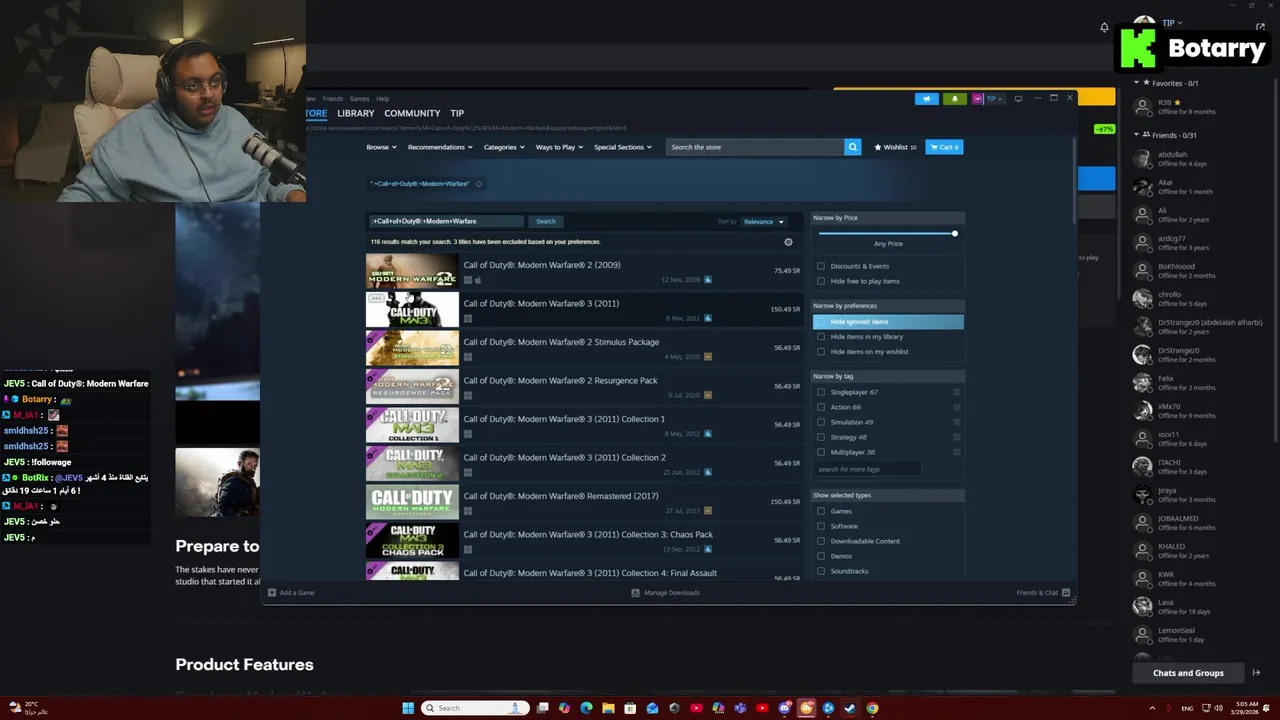Show only Games type
The image size is (1280, 720).
click(821, 511)
